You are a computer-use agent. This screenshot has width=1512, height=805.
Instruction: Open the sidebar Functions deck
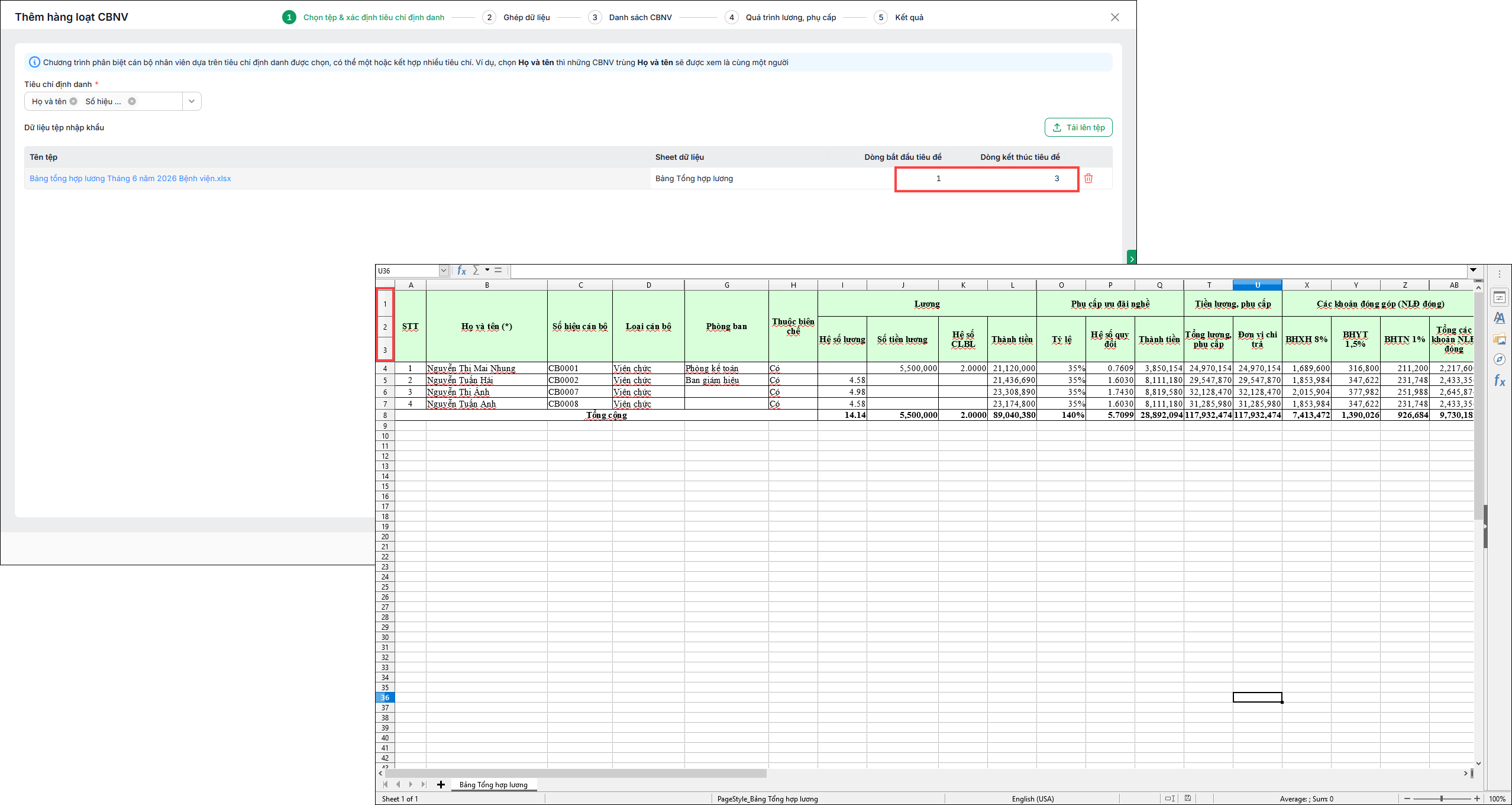[1499, 381]
